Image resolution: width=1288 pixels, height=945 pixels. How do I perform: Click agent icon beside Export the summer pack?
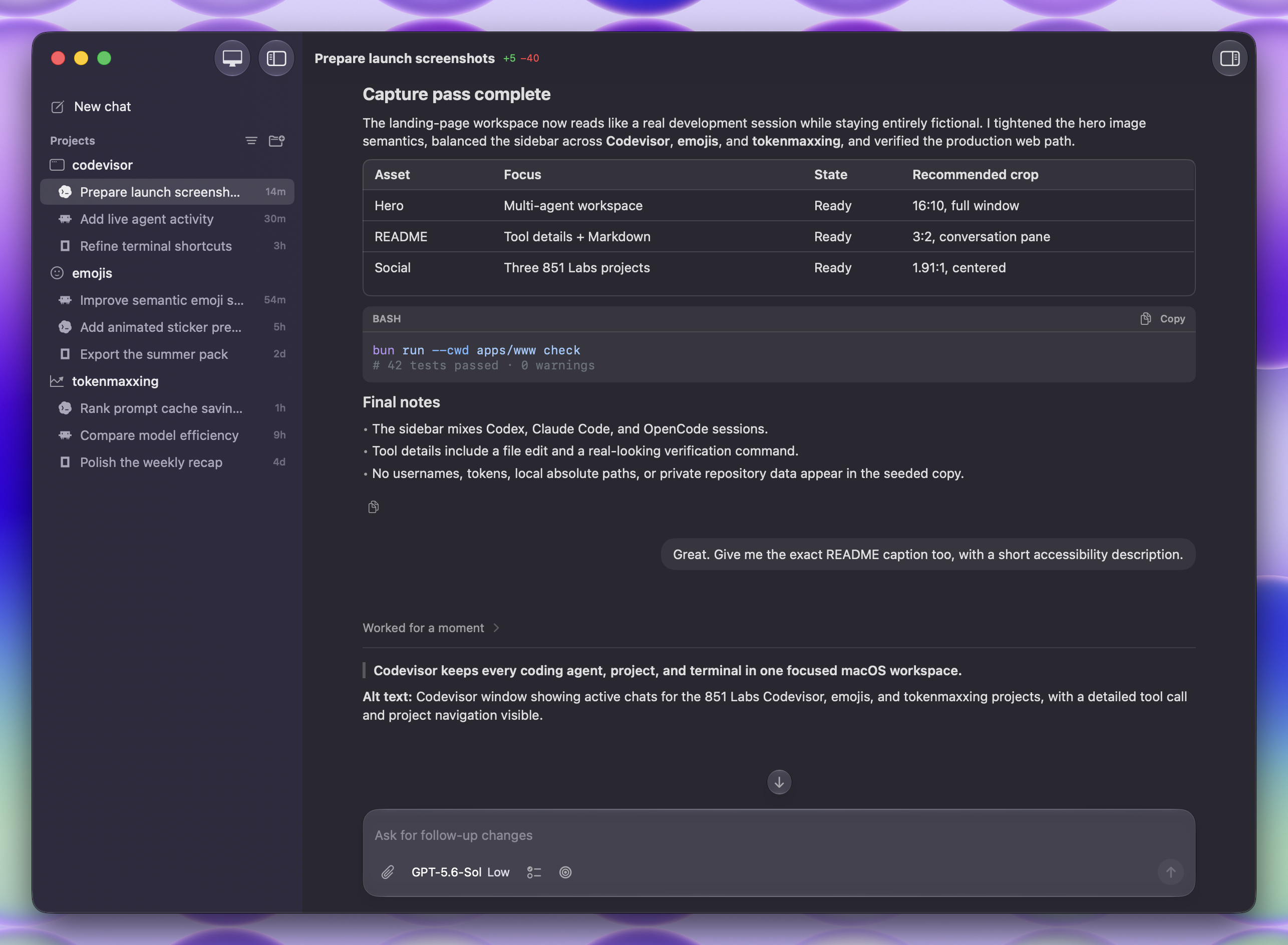click(x=65, y=354)
